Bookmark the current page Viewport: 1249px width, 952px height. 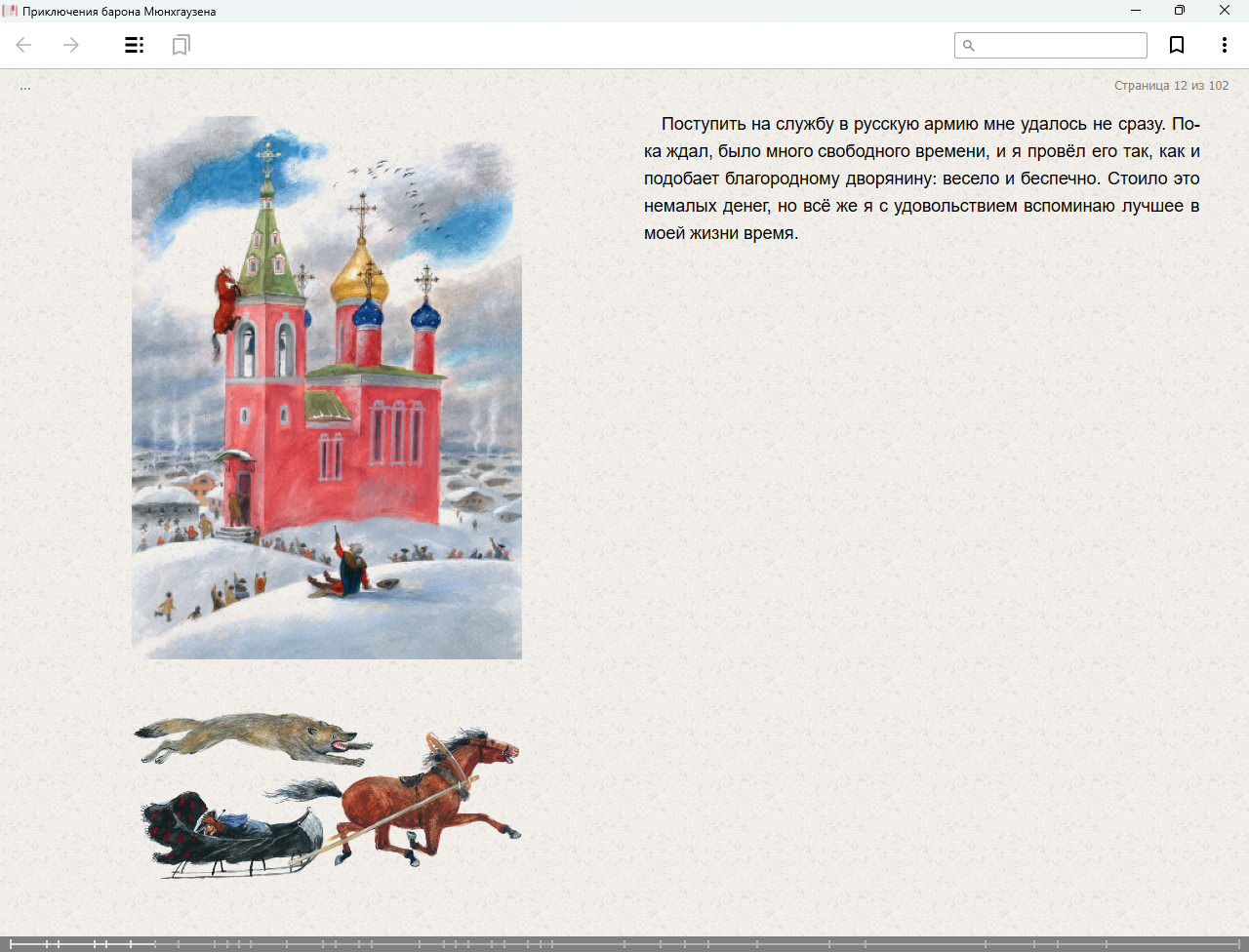point(1177,45)
